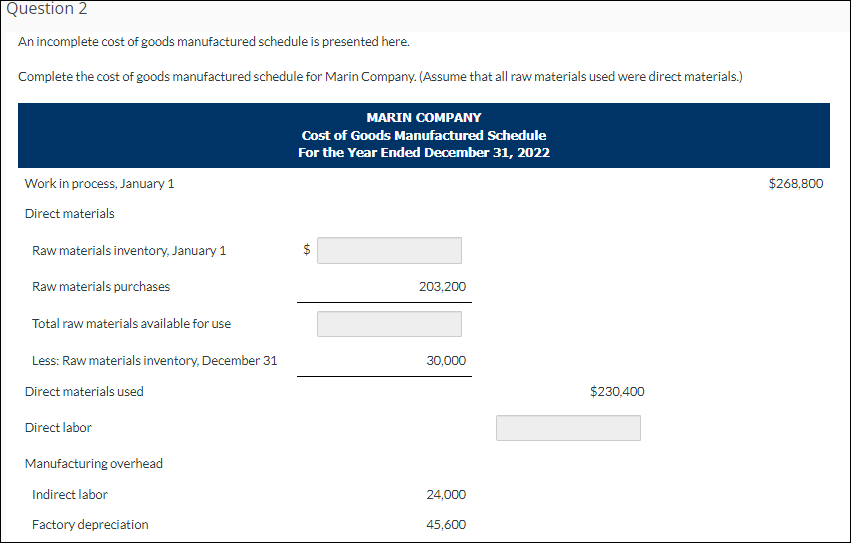
Task: Select the 24,000 indirect labor amount
Action: tap(446, 495)
